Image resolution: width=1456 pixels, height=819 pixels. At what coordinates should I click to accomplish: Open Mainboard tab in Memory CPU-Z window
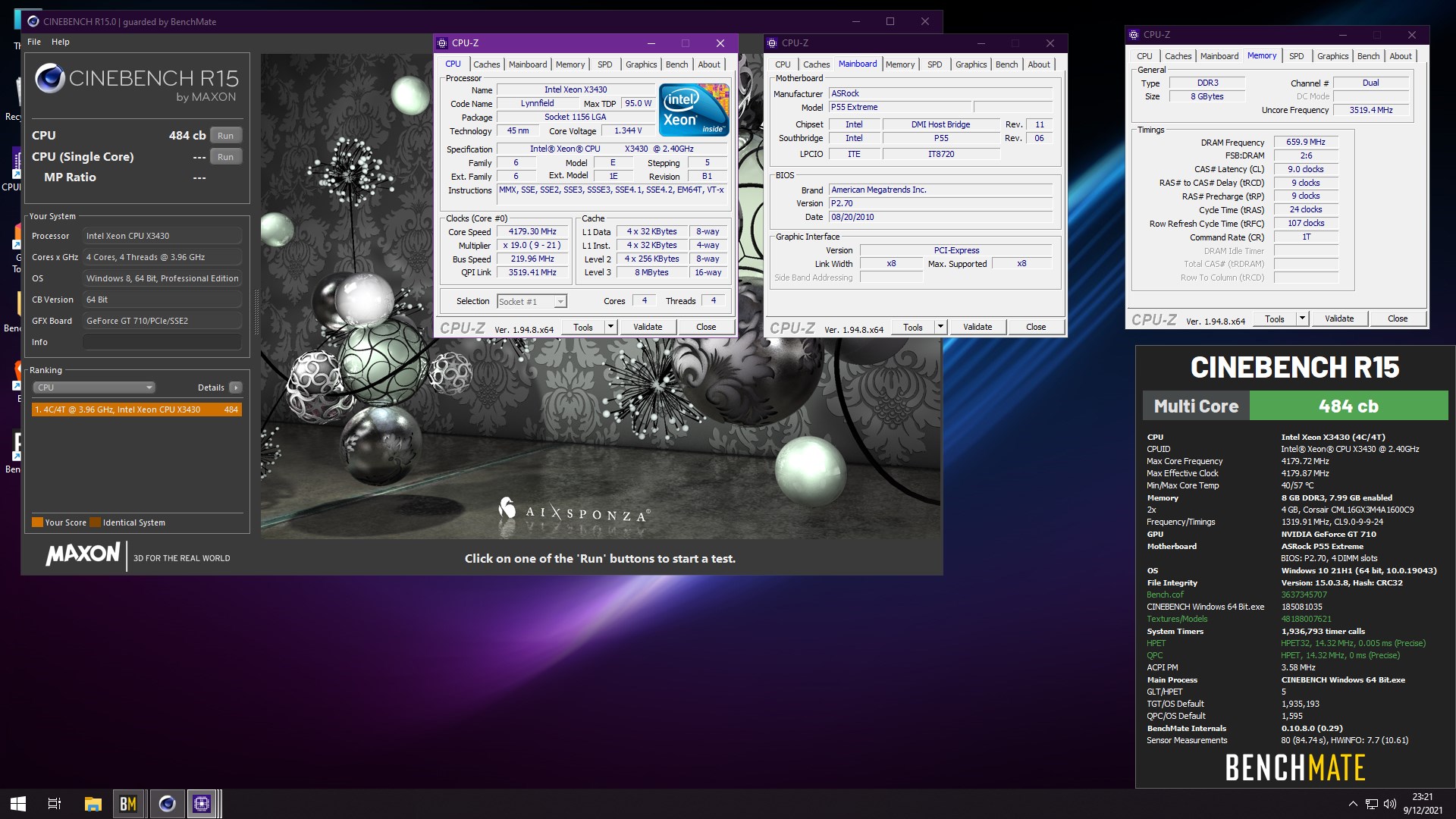1219,56
